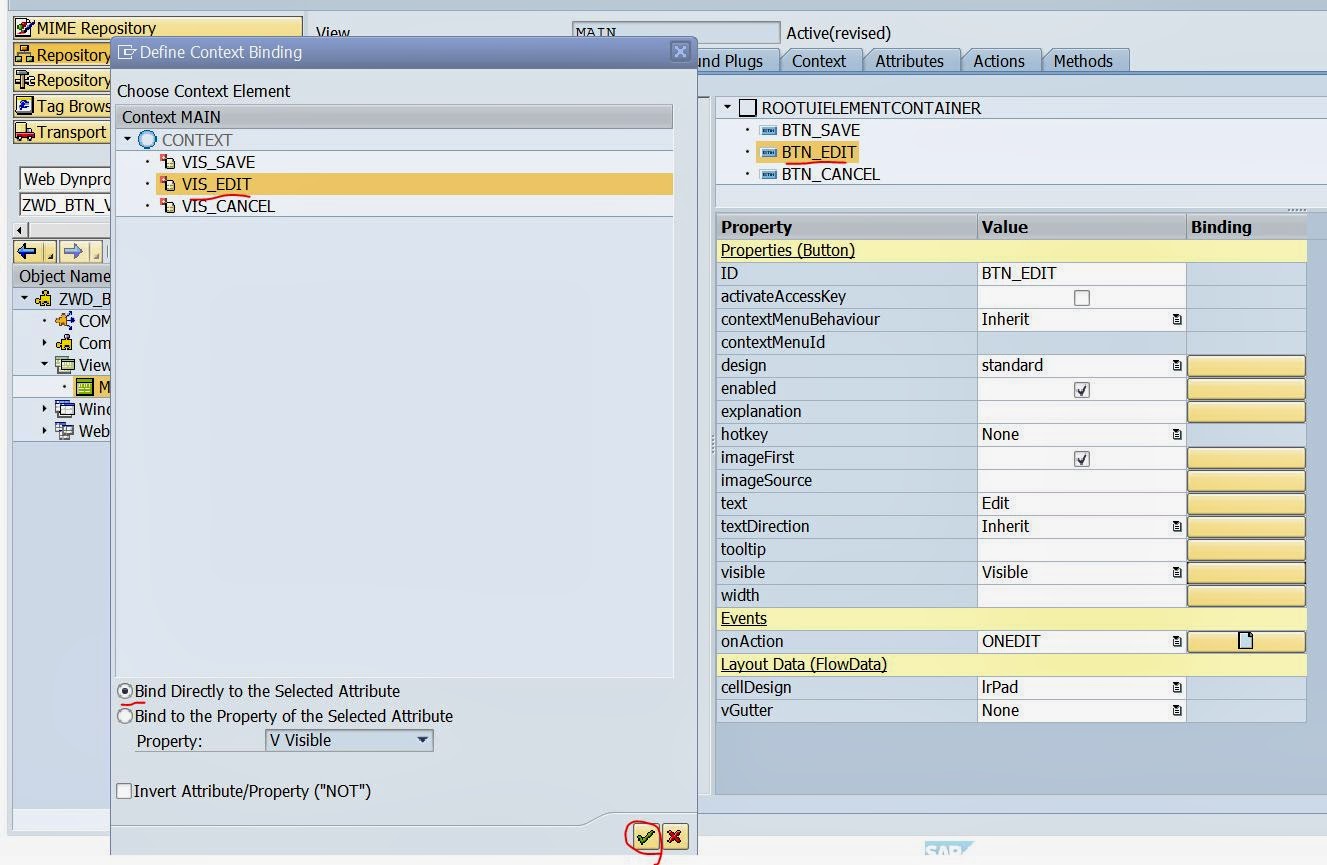Cancel the dialog with the red X
Viewport: 1327px width, 865px height.
(x=676, y=837)
